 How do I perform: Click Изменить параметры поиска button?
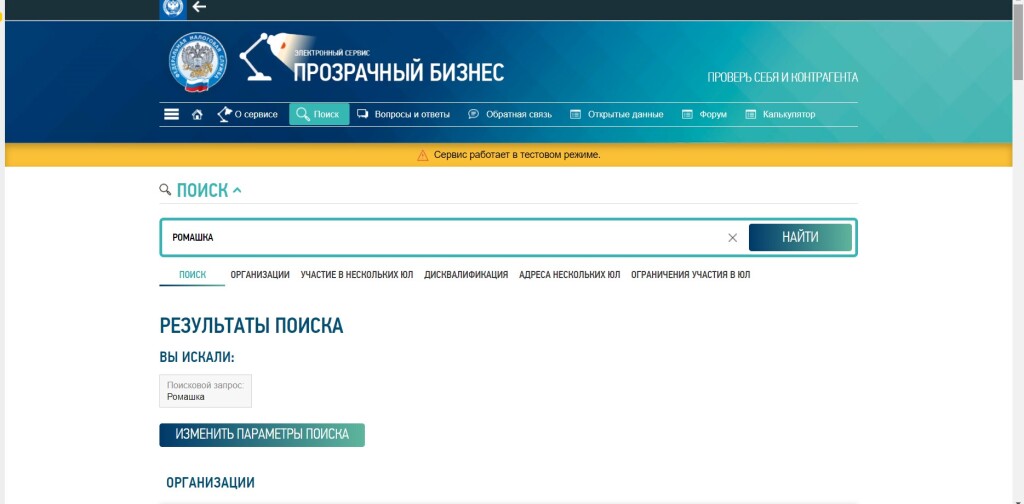262,435
